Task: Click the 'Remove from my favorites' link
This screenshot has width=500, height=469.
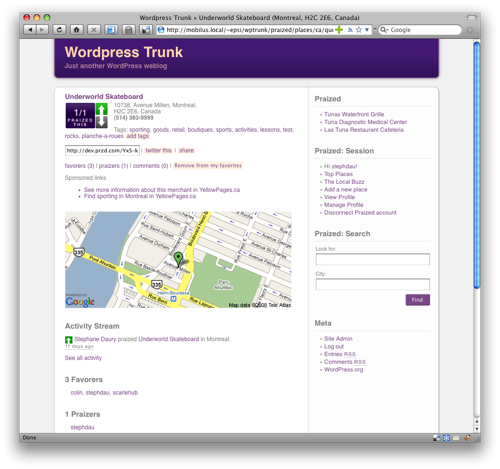Action: [208, 166]
